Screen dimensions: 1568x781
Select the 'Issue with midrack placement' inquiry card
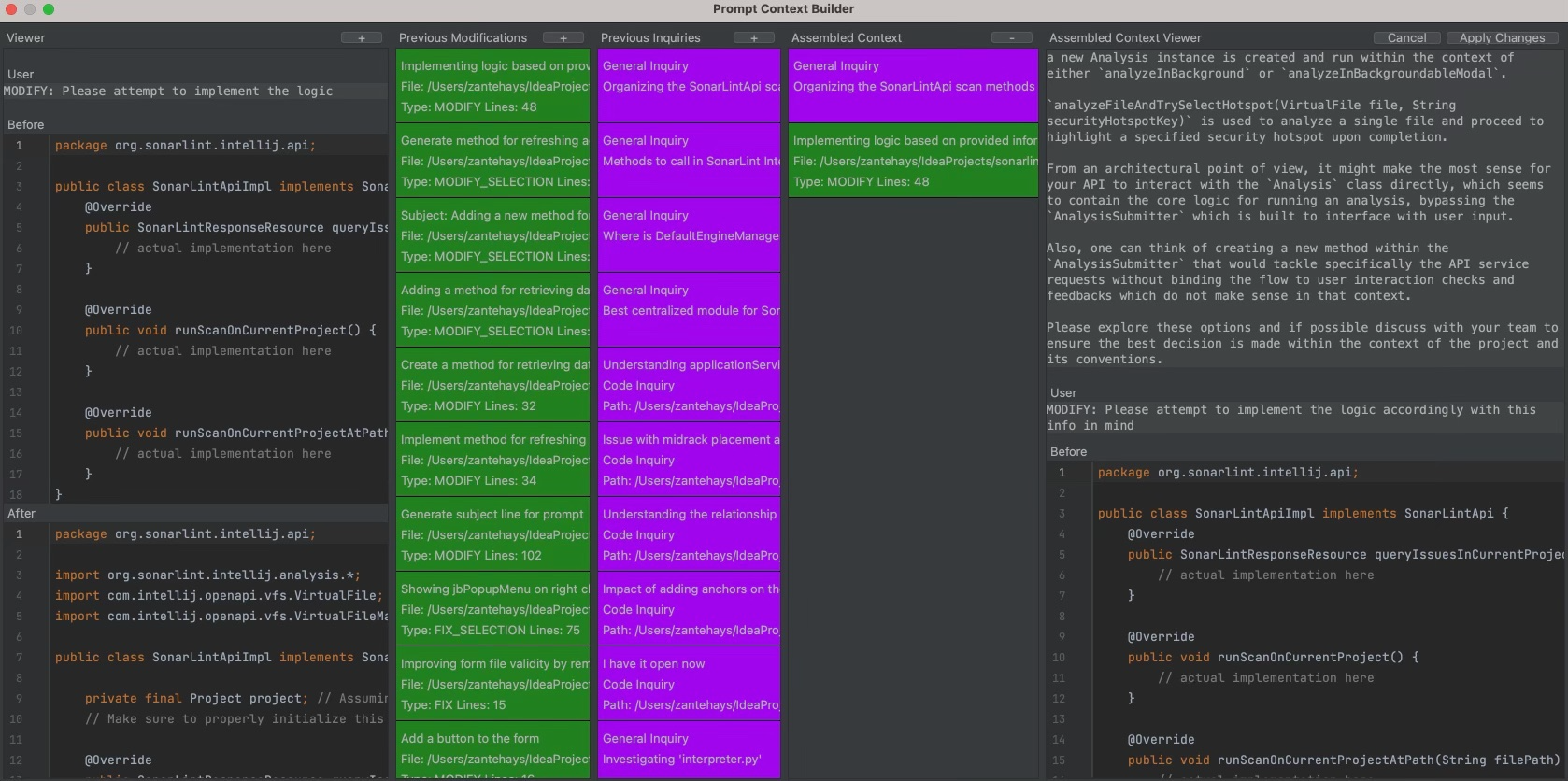pos(690,460)
